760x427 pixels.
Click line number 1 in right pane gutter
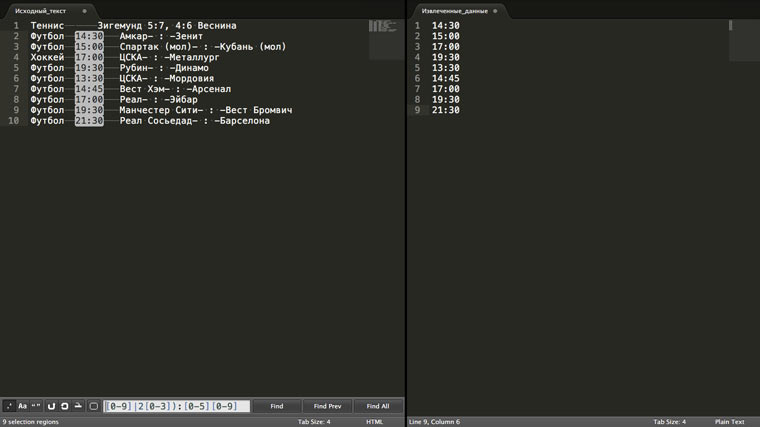417,26
